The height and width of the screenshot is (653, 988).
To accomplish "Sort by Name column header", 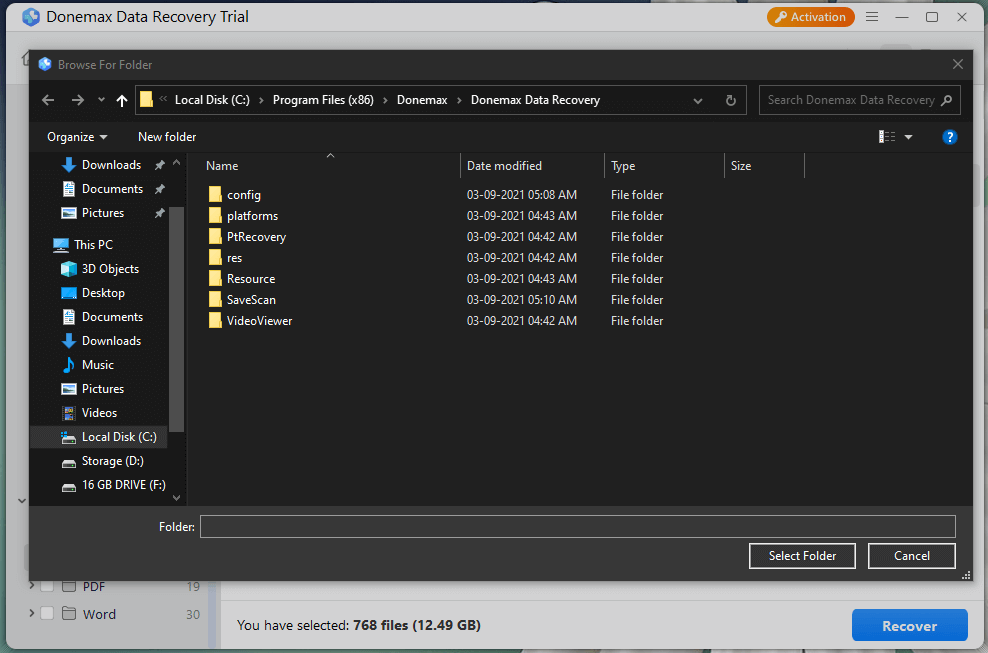I will pyautogui.click(x=222, y=166).
